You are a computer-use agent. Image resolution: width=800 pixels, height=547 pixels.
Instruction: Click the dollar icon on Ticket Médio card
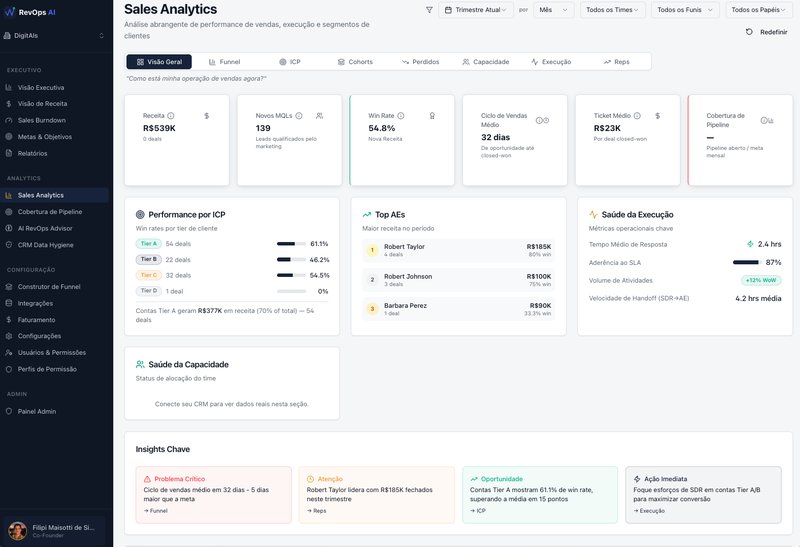(658, 116)
